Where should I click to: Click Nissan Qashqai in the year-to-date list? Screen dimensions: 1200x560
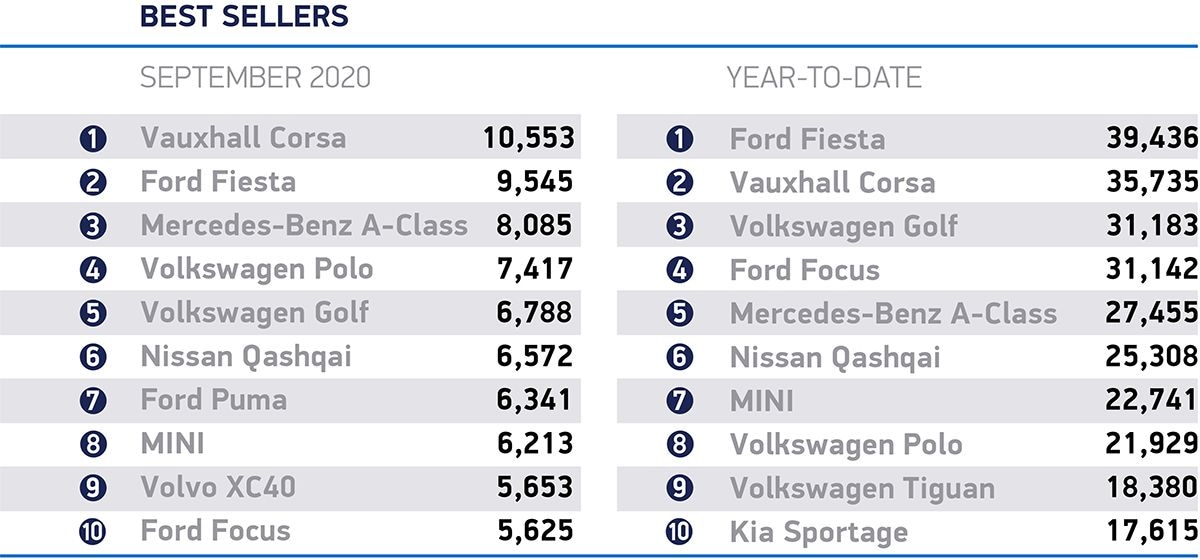tap(835, 357)
